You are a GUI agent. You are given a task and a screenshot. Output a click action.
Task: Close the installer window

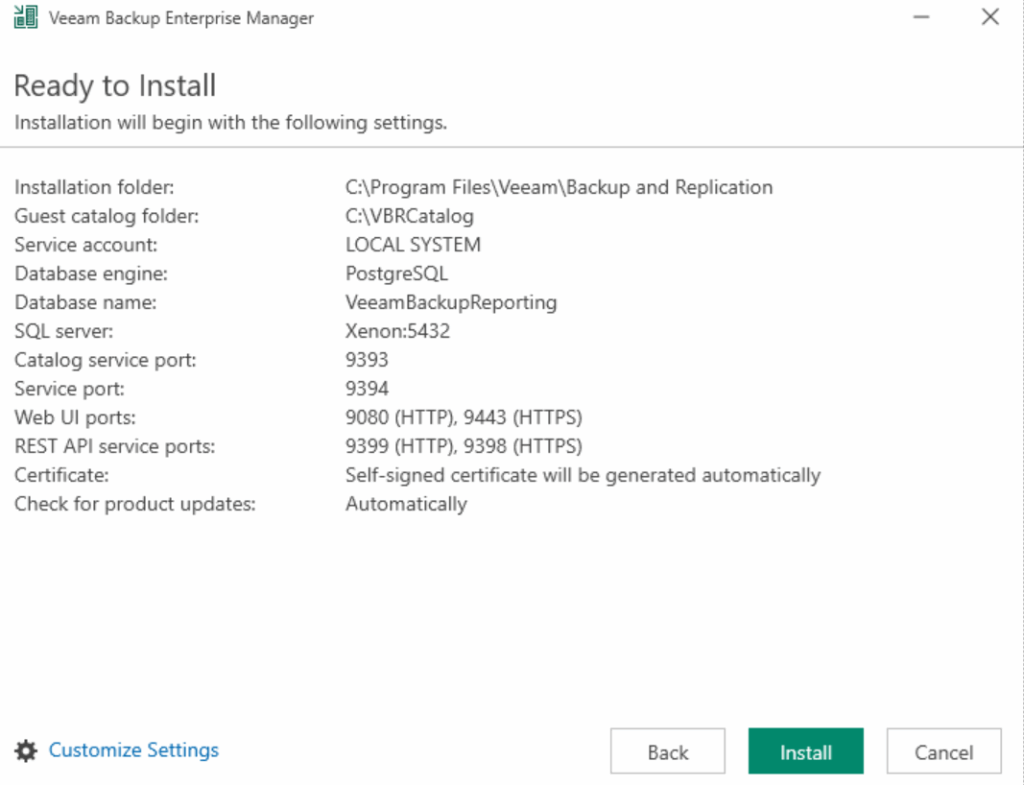tap(990, 17)
